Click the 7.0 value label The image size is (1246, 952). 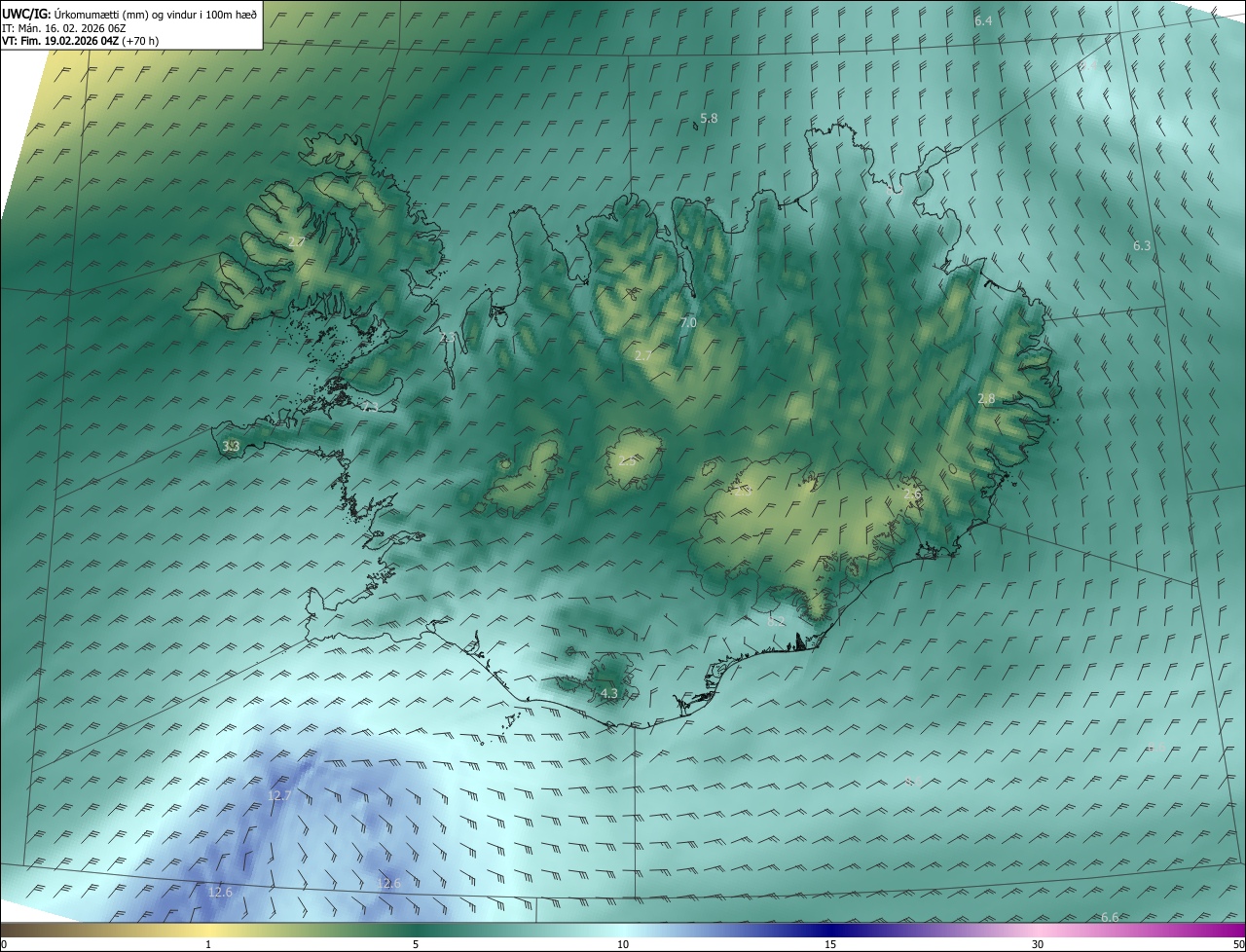click(x=688, y=322)
